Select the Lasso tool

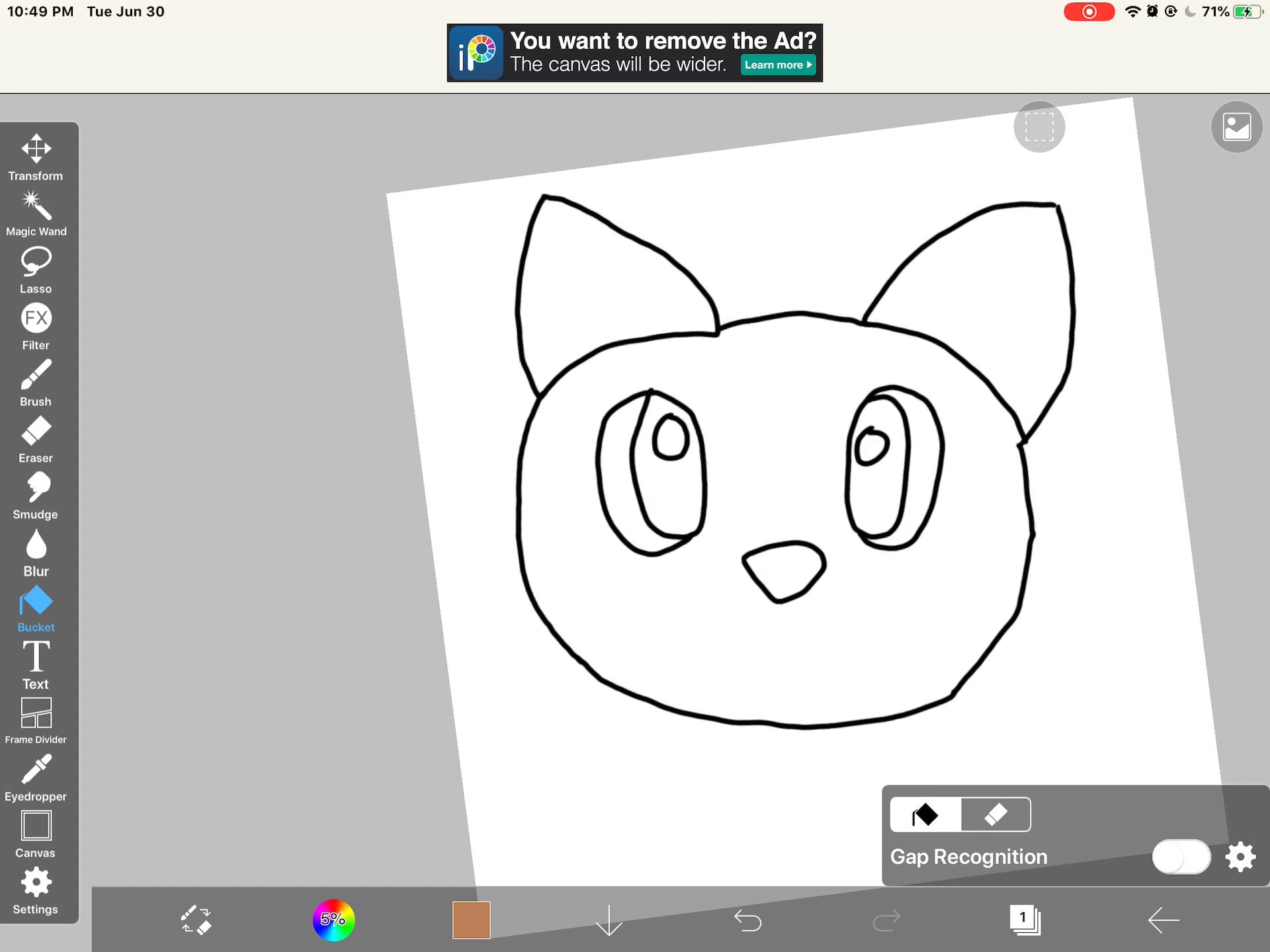(x=36, y=270)
